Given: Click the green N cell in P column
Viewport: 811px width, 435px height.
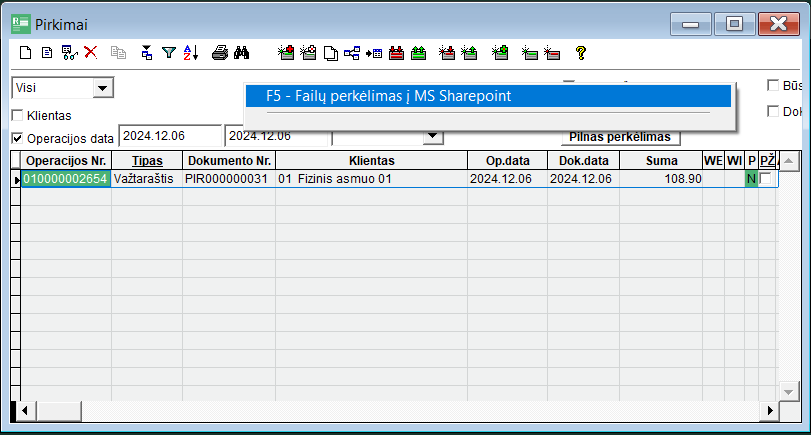Looking at the screenshot, I should coord(751,179).
